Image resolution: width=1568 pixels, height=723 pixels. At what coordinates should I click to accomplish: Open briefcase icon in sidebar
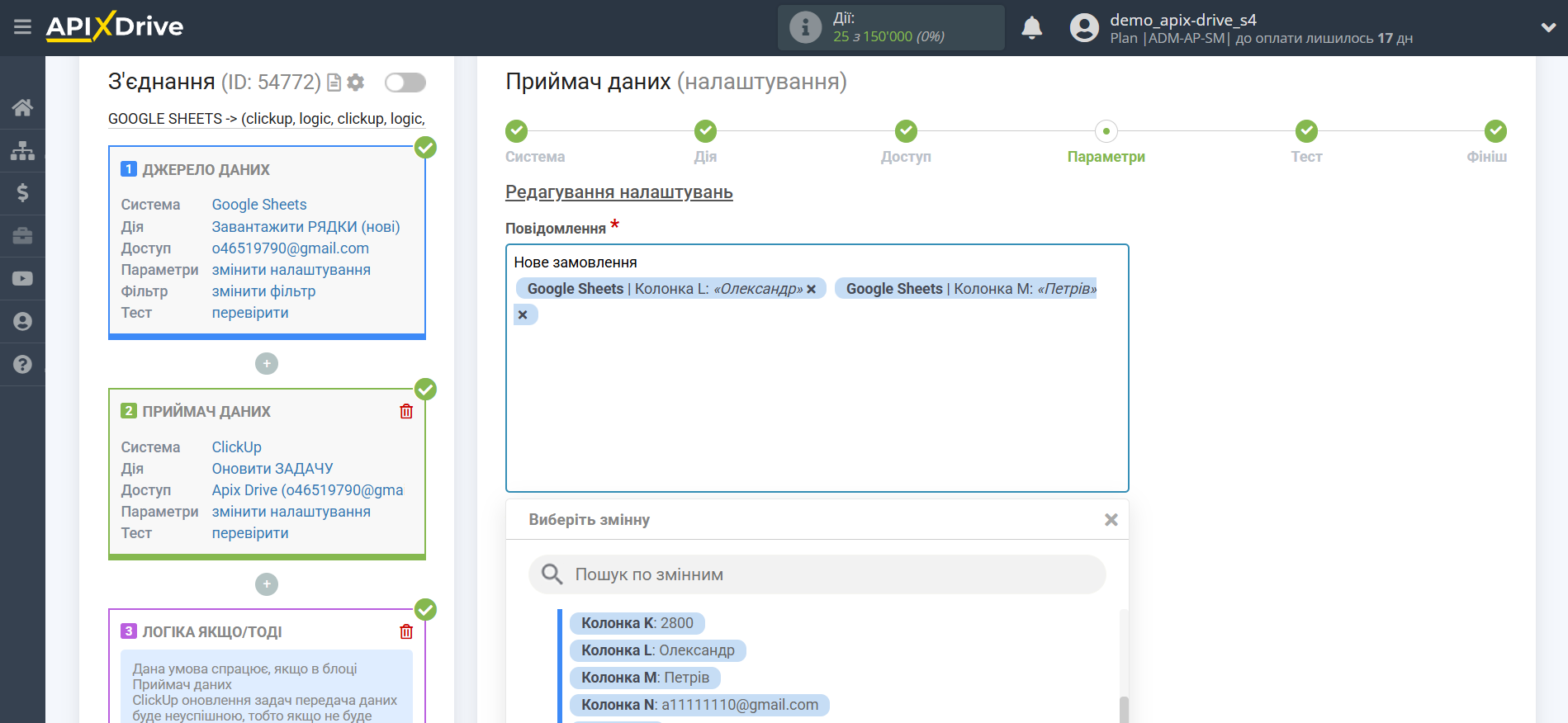22,236
